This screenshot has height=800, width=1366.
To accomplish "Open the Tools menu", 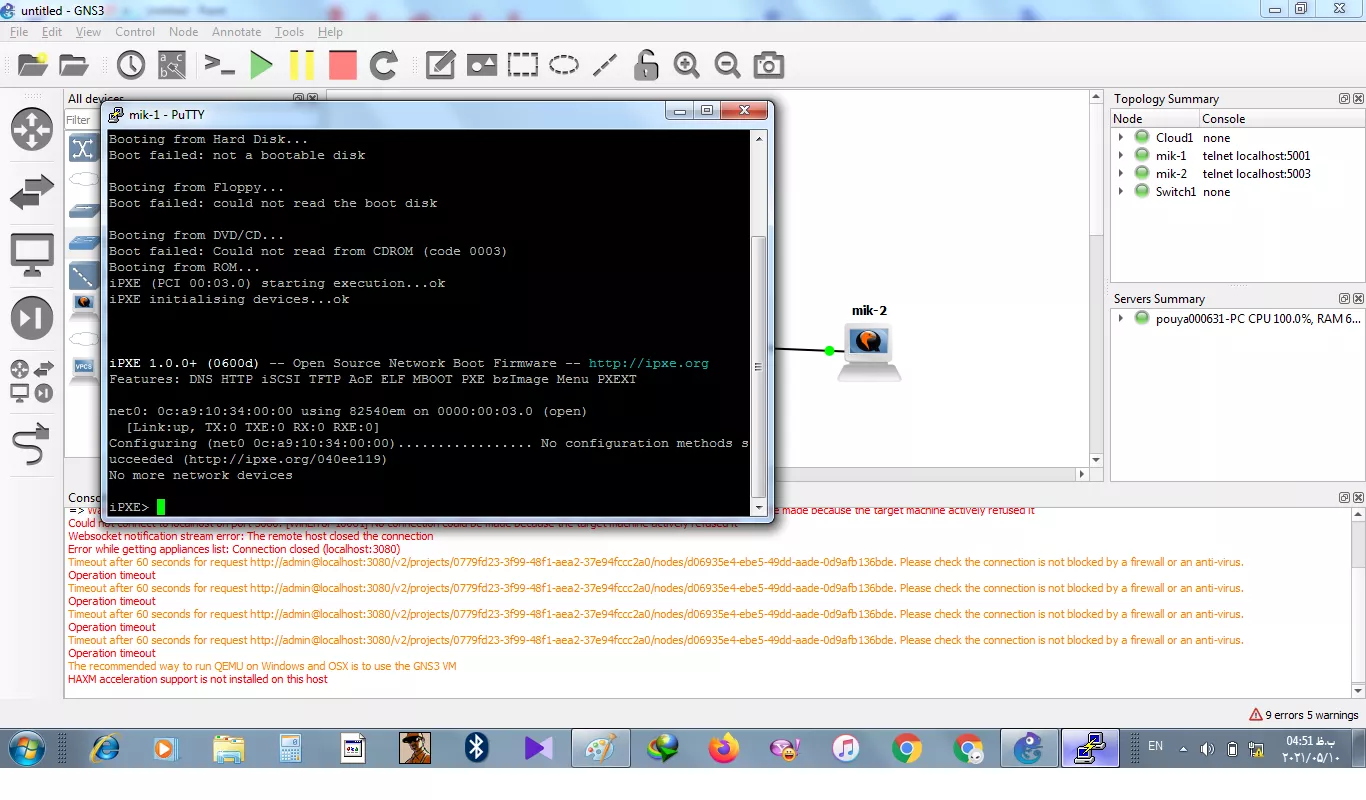I will point(290,32).
